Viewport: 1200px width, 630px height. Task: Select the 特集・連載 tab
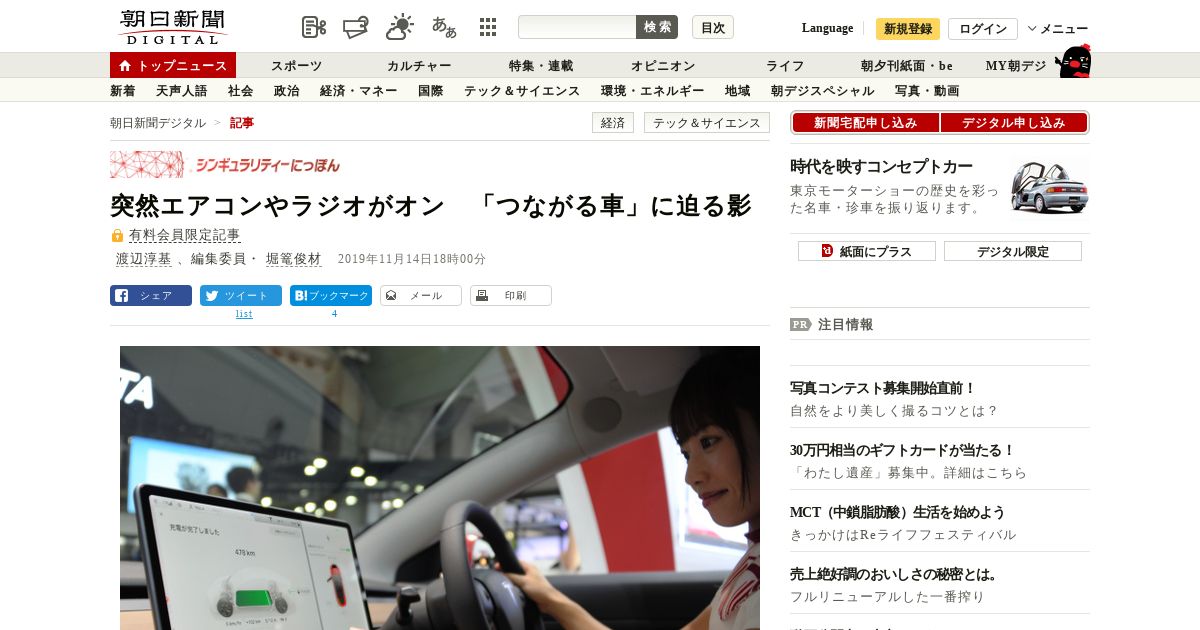click(541, 66)
